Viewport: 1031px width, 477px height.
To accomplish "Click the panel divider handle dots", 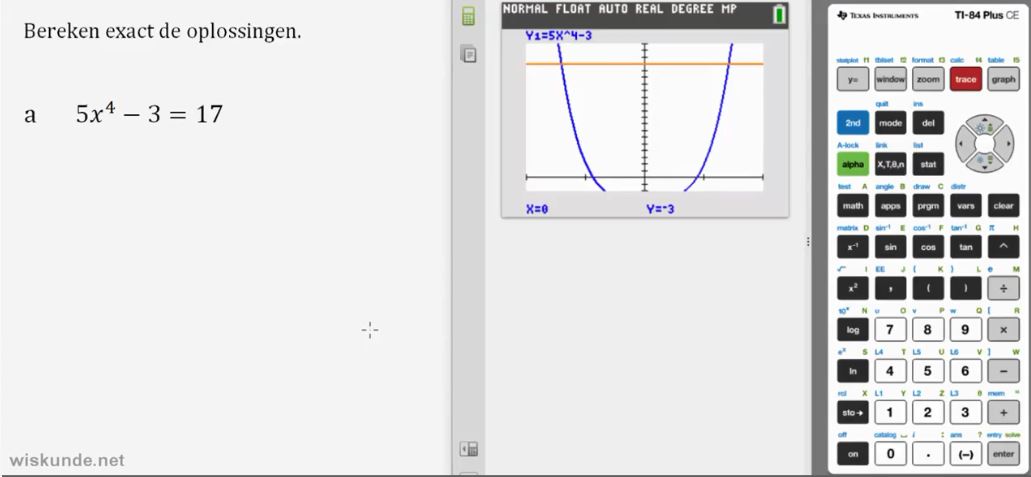I will [x=808, y=242].
